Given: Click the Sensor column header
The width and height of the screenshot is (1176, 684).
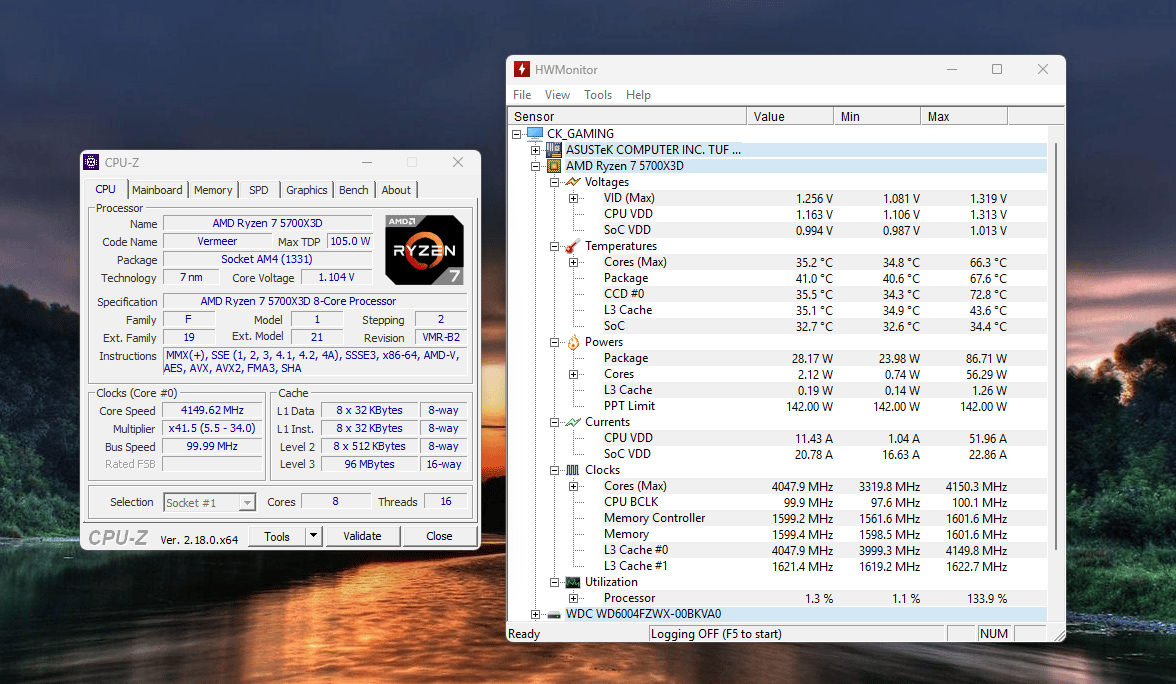Looking at the screenshot, I should coord(627,116).
